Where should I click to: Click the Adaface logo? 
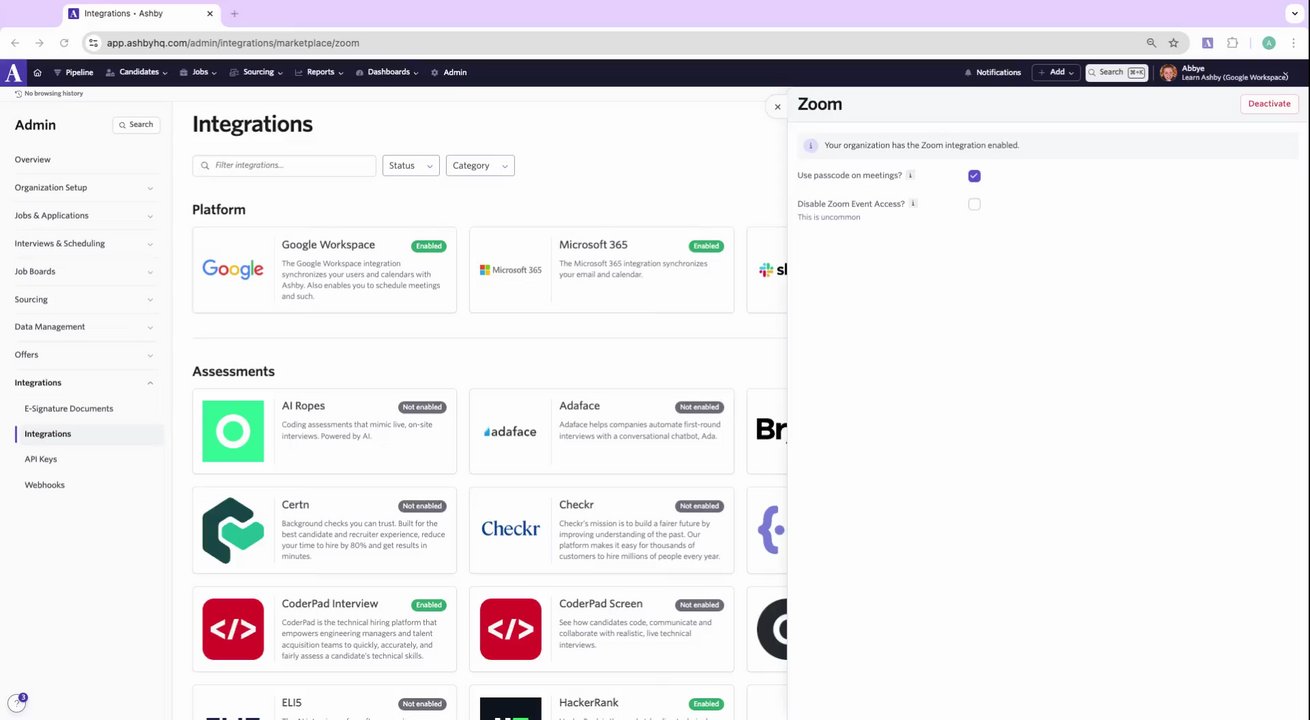(x=510, y=431)
